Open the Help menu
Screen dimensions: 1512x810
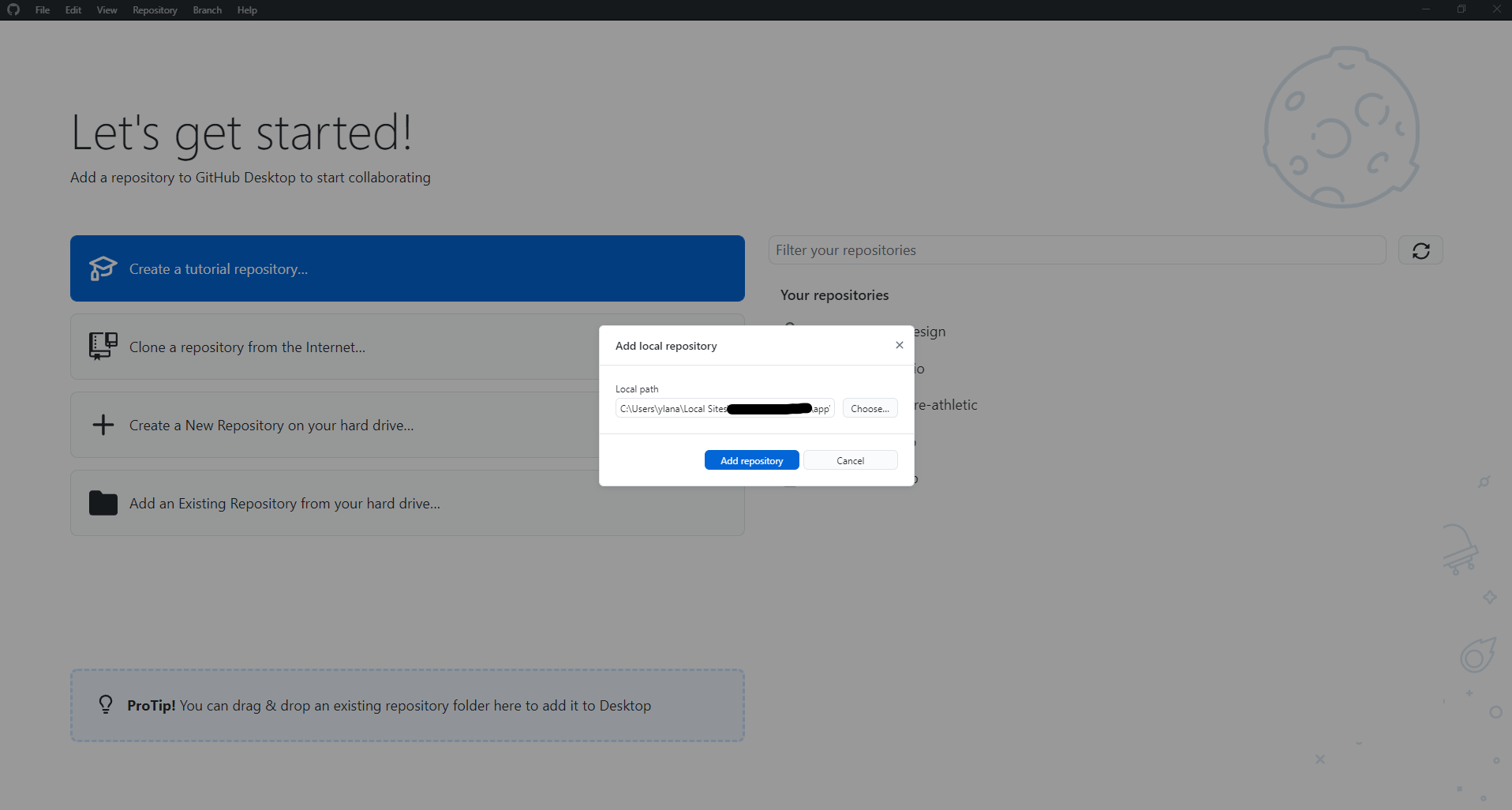point(247,10)
